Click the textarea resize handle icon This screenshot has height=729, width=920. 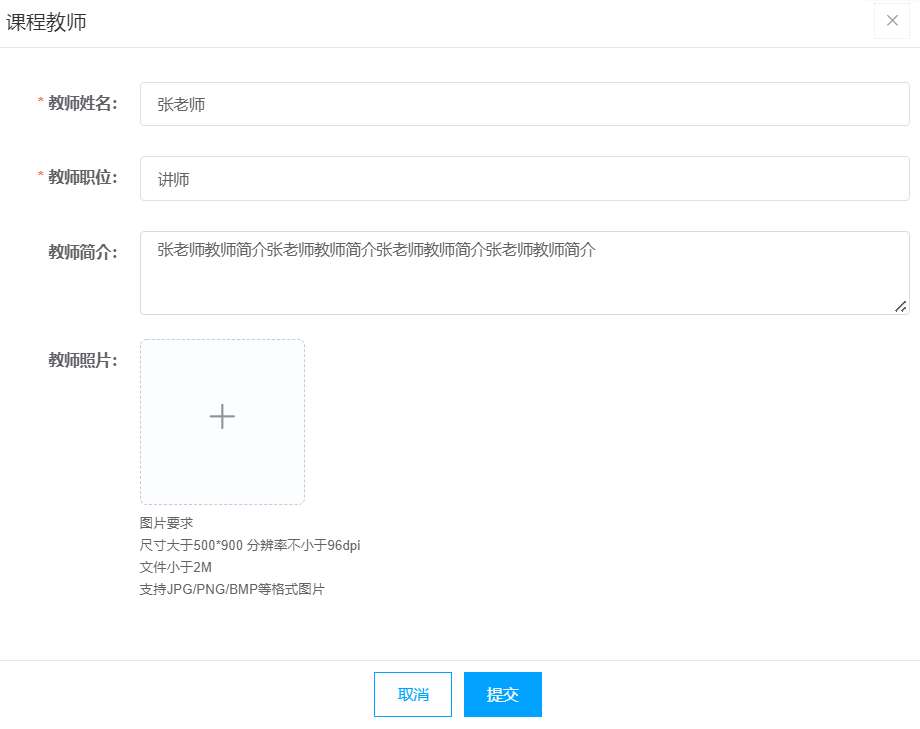click(901, 306)
